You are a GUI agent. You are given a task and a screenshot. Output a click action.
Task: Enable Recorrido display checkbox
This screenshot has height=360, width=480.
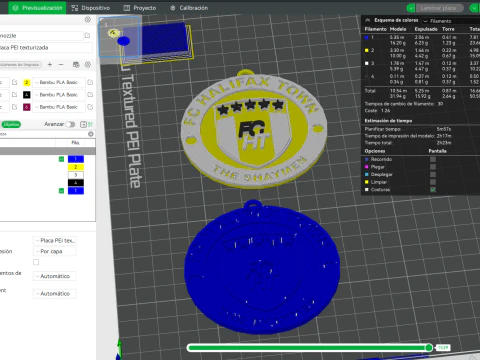tap(433, 159)
